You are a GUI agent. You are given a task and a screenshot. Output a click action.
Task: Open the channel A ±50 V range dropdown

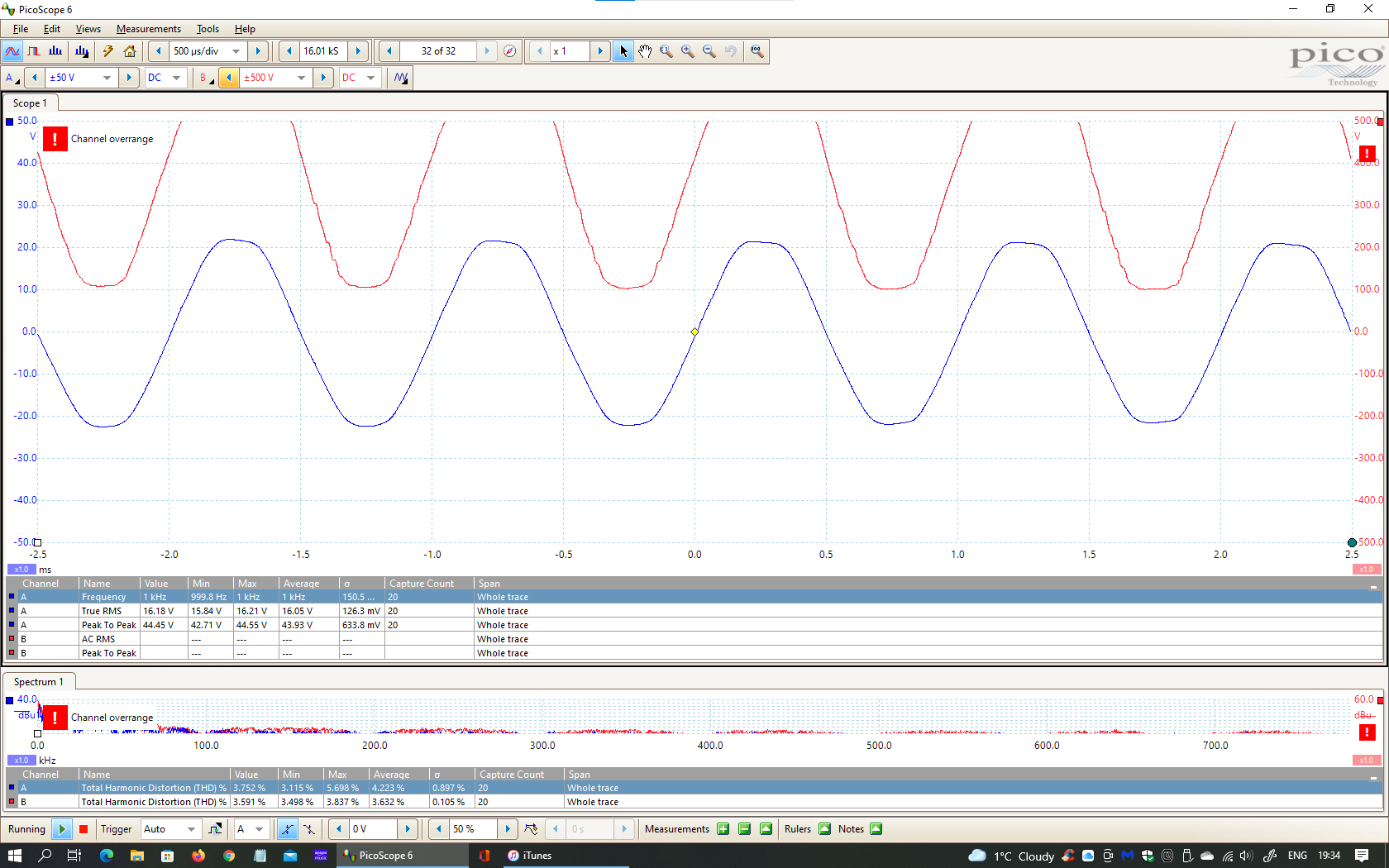point(107,78)
